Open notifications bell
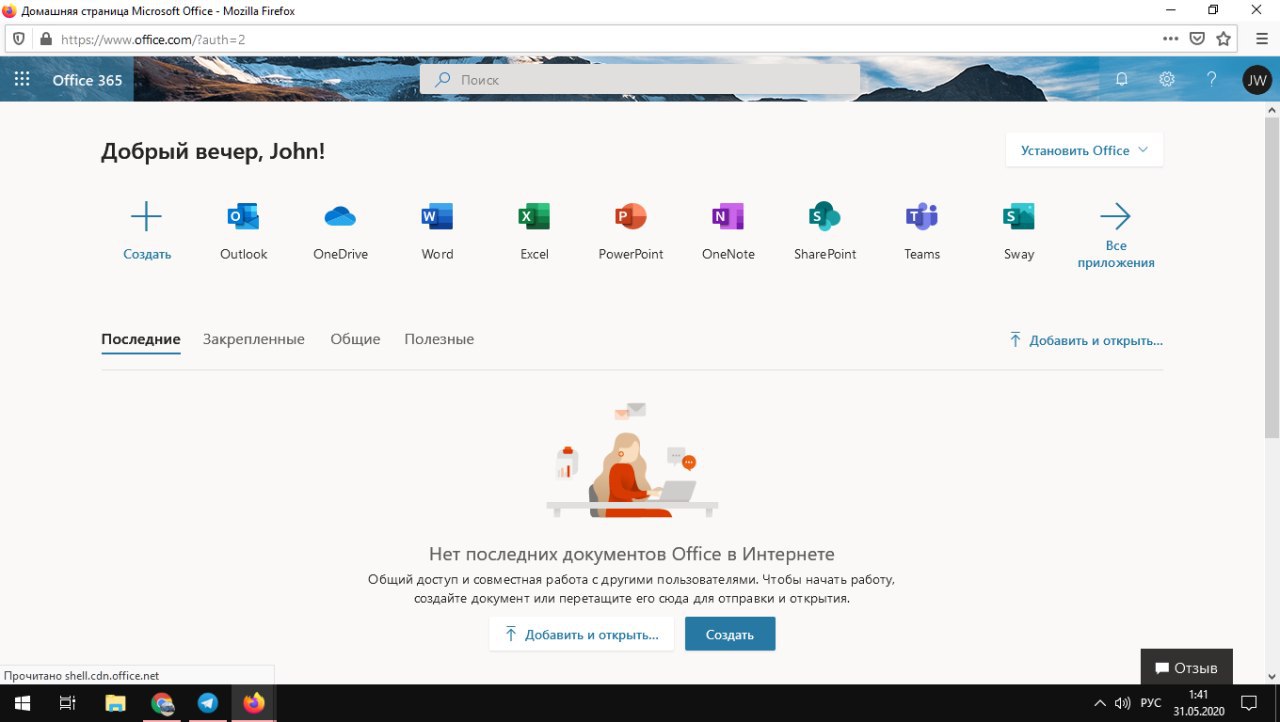Image resolution: width=1280 pixels, height=722 pixels. tap(1122, 79)
